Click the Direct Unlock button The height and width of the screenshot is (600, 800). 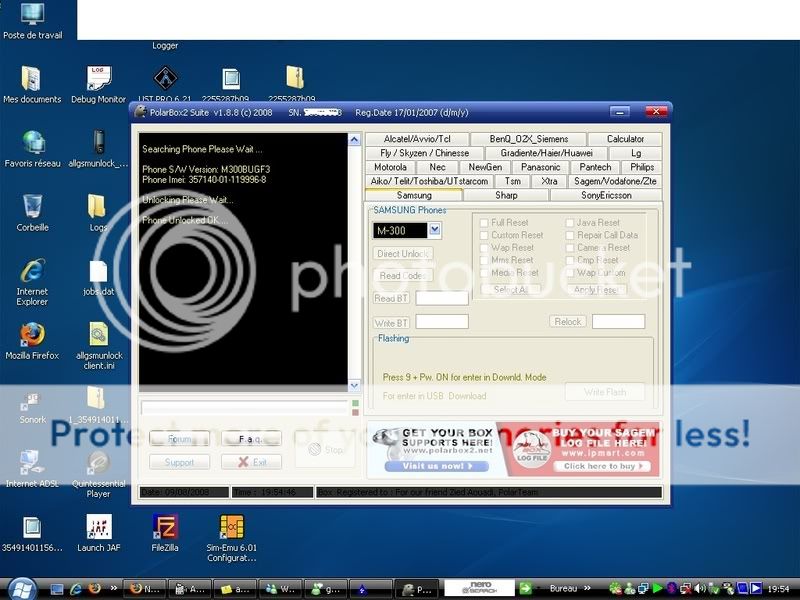403,254
